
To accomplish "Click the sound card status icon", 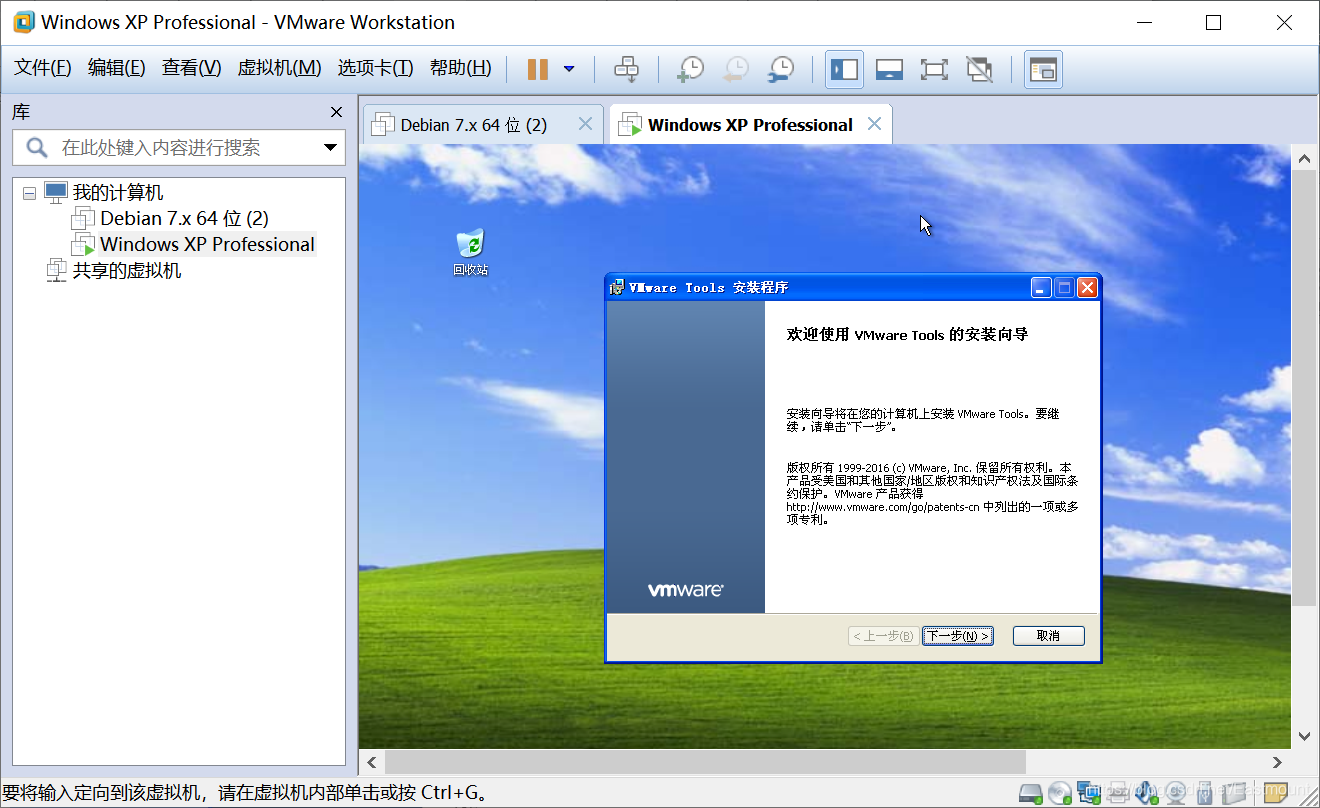I will pos(1147,794).
